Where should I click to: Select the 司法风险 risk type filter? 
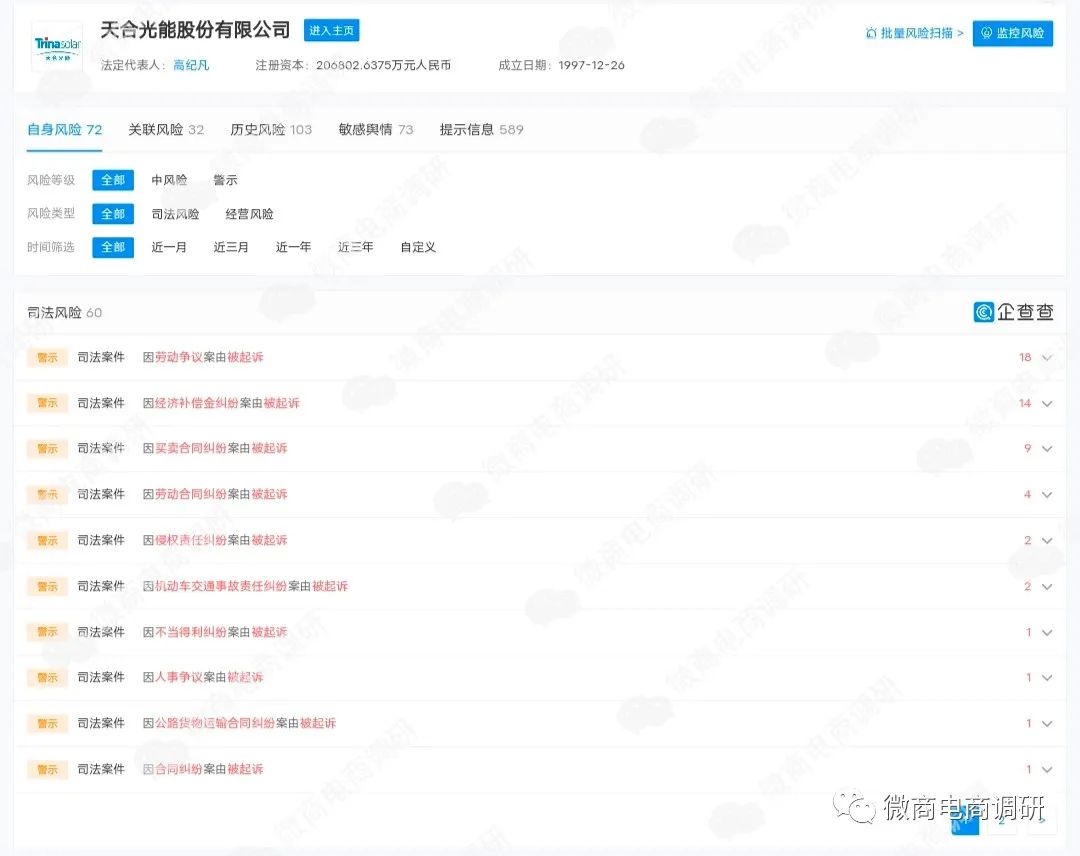(175, 213)
